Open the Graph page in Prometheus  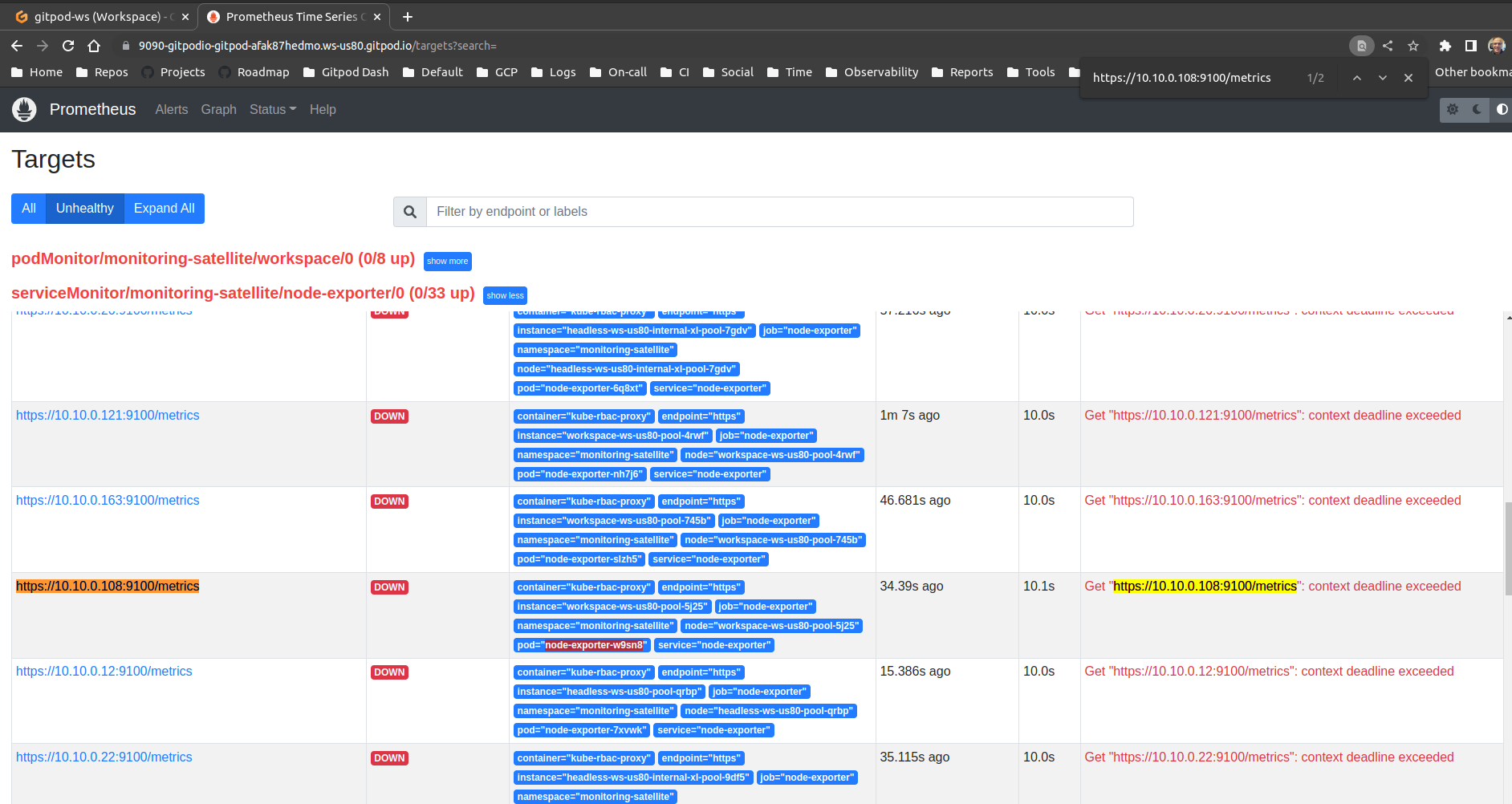[218, 109]
